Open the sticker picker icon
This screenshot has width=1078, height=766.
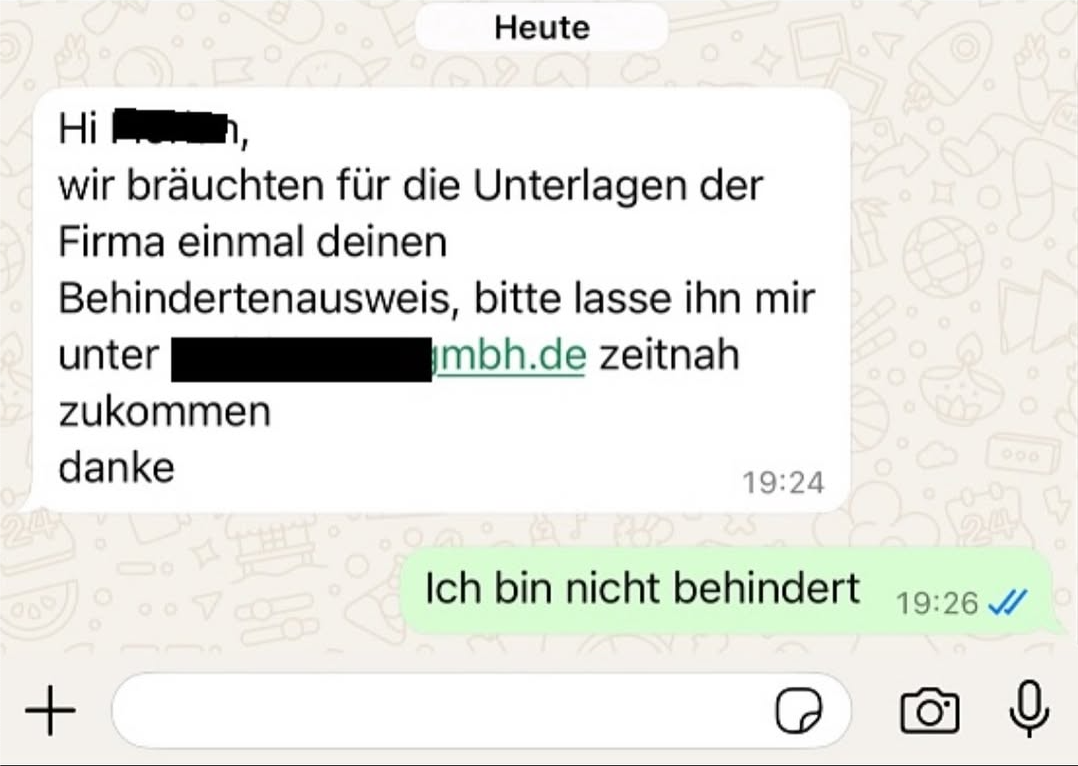point(799,711)
